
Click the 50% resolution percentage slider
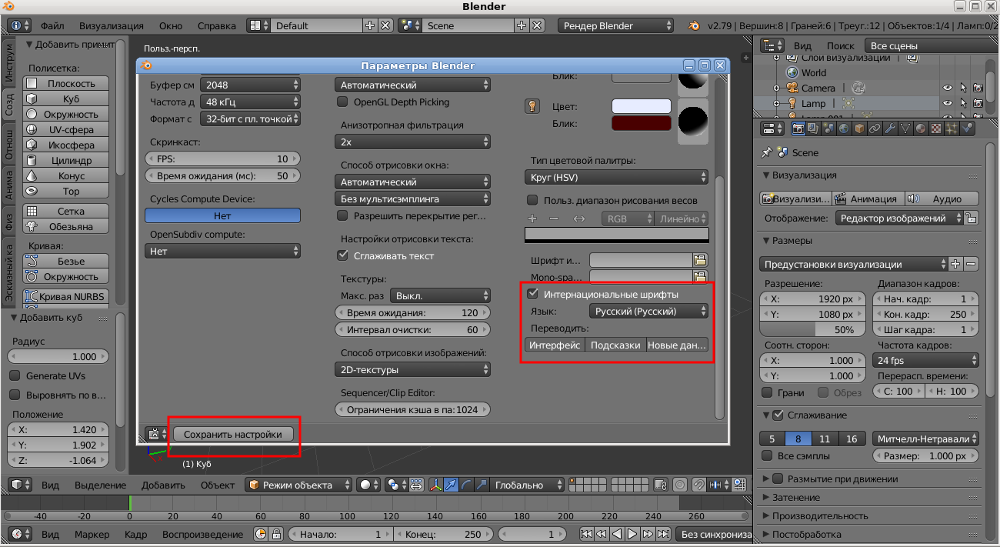click(x=812, y=330)
